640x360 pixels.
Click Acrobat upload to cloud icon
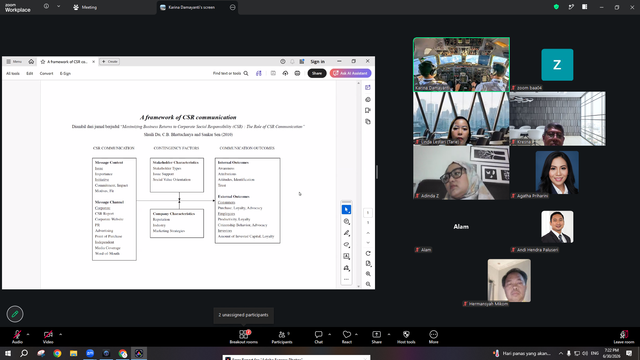(285, 73)
